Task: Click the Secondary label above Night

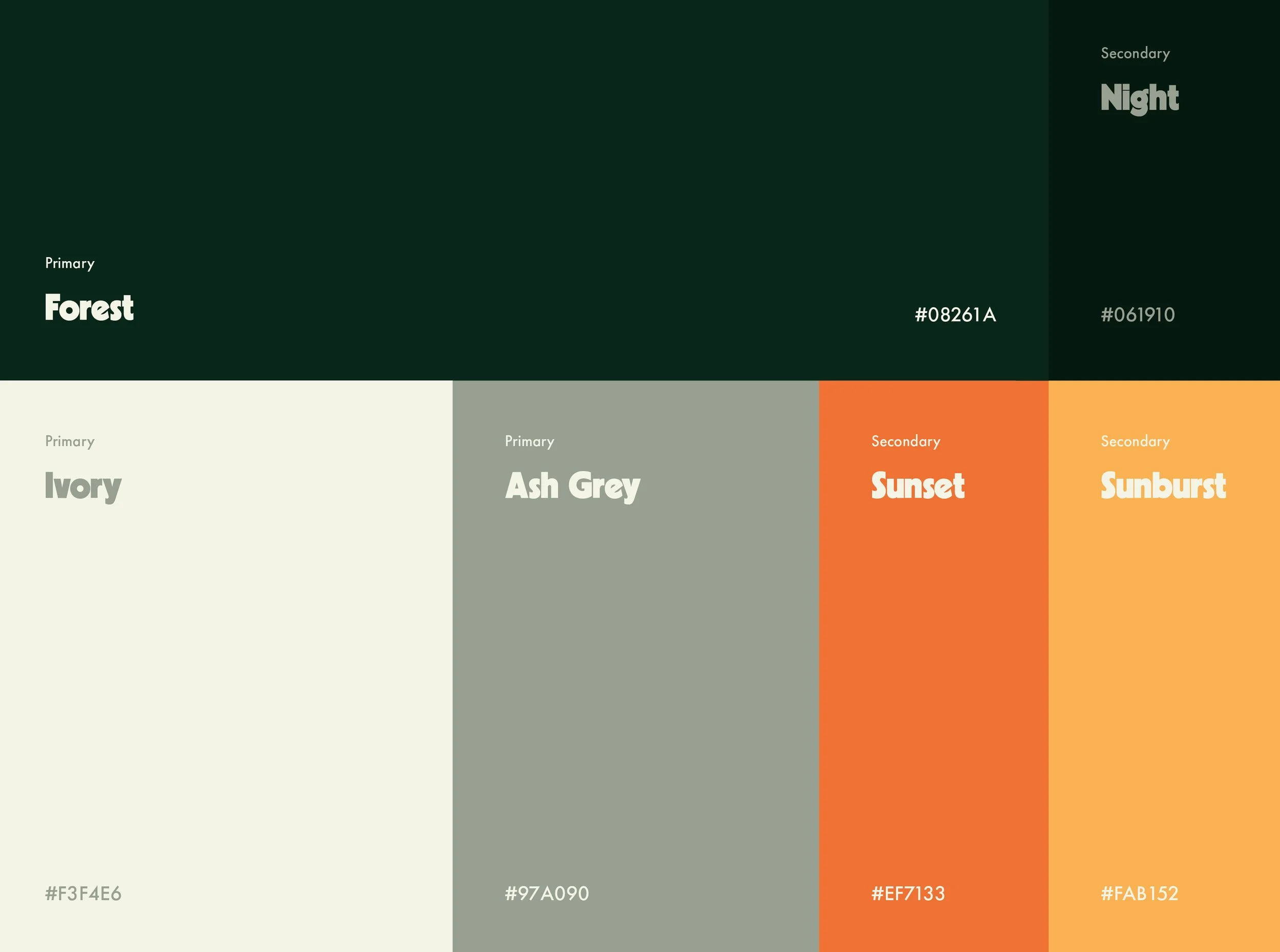Action: (x=1135, y=54)
